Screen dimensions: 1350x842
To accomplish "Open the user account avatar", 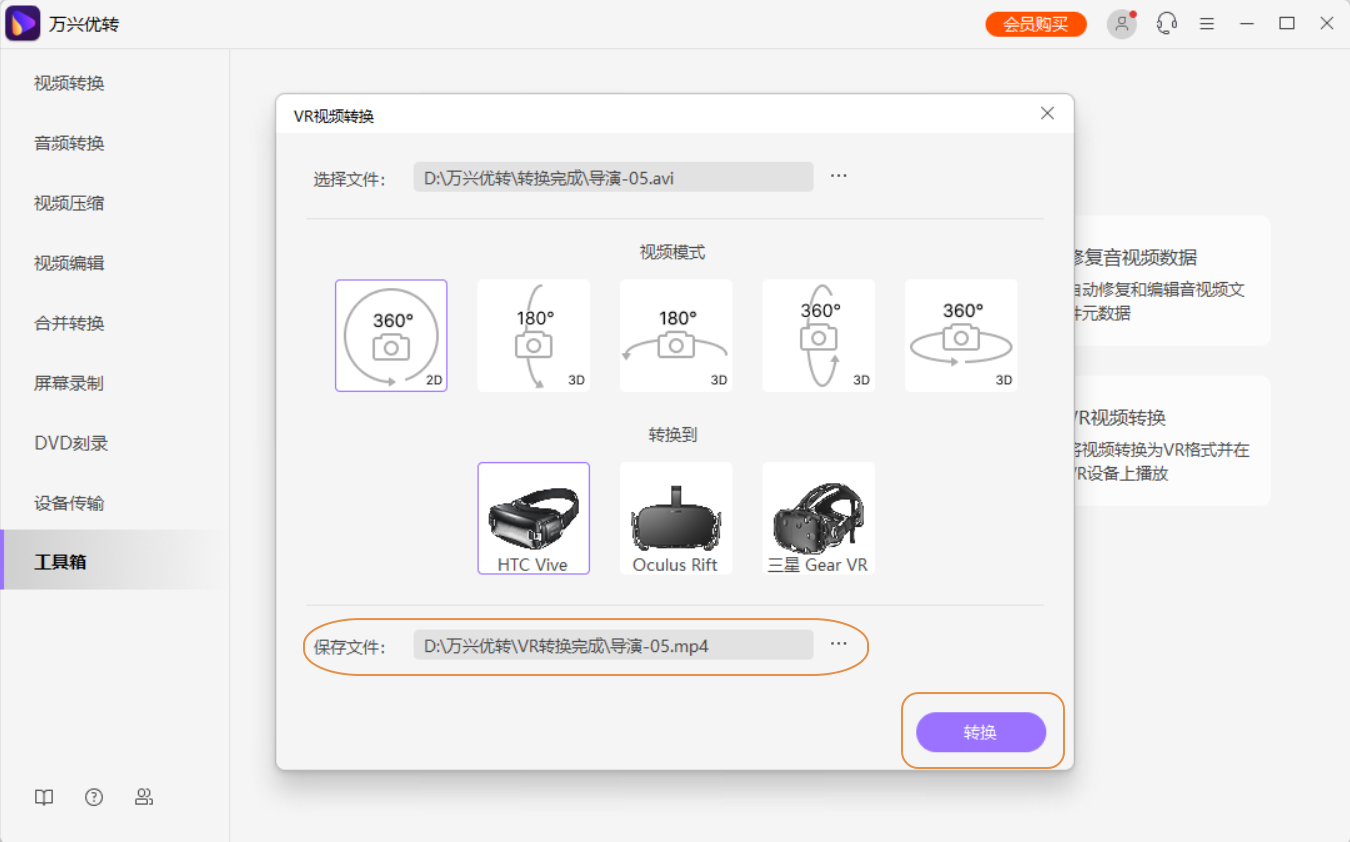I will [x=1121, y=23].
